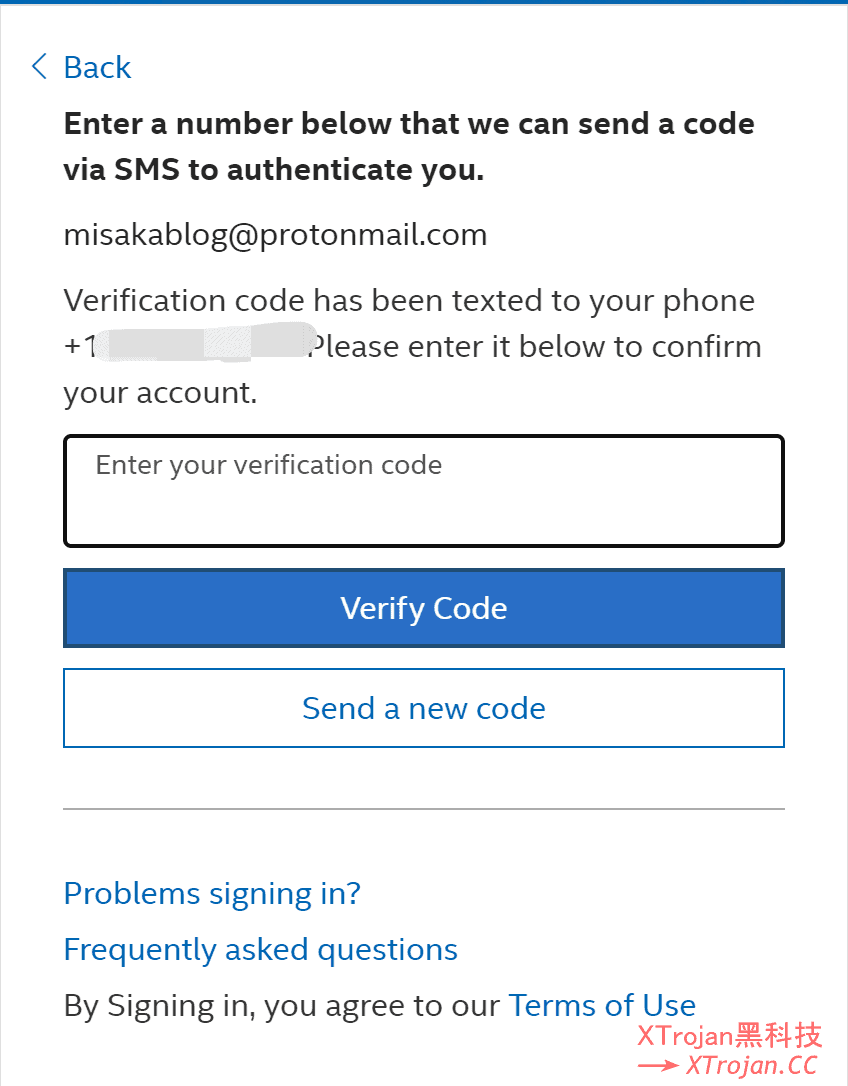Click the 'By Signing in, you agree' text
This screenshot has width=848, height=1086.
pos(281,1006)
